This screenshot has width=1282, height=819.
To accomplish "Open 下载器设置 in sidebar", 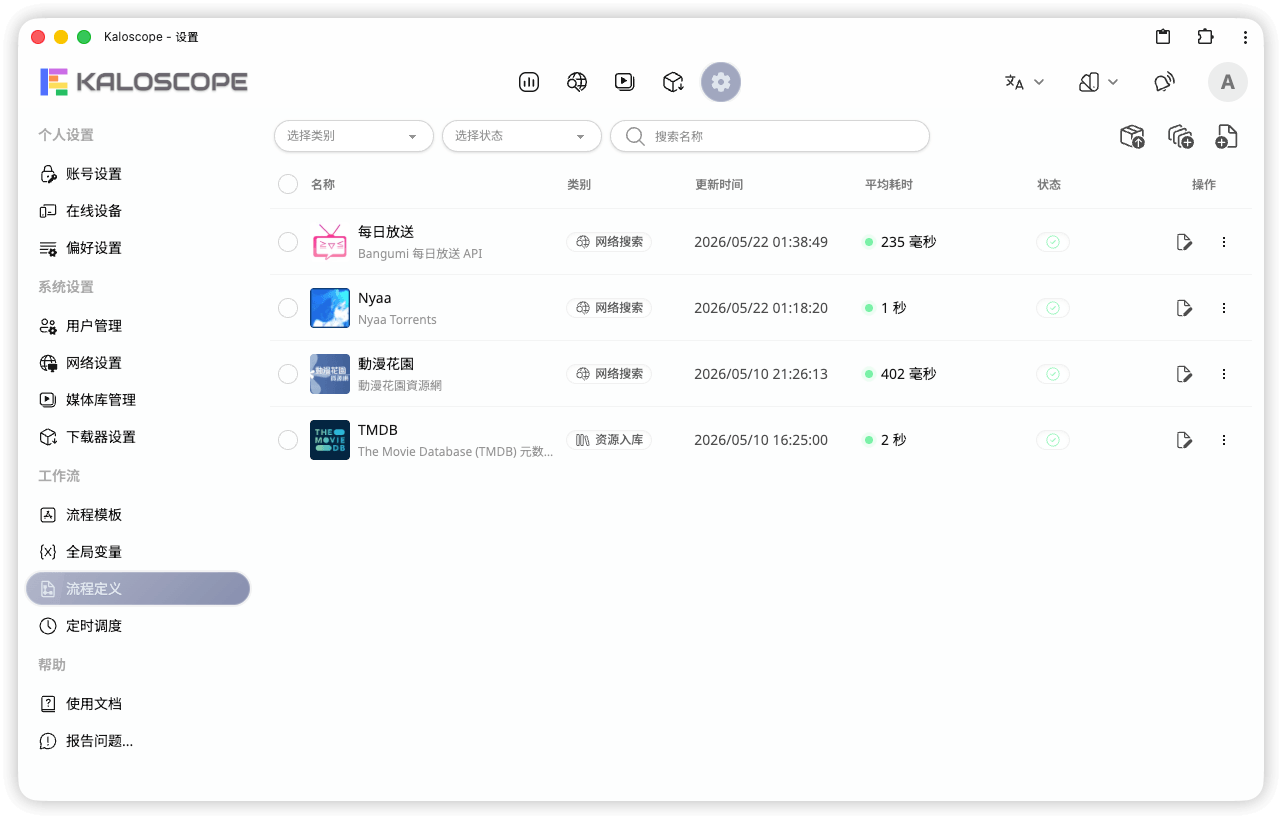I will [138, 437].
